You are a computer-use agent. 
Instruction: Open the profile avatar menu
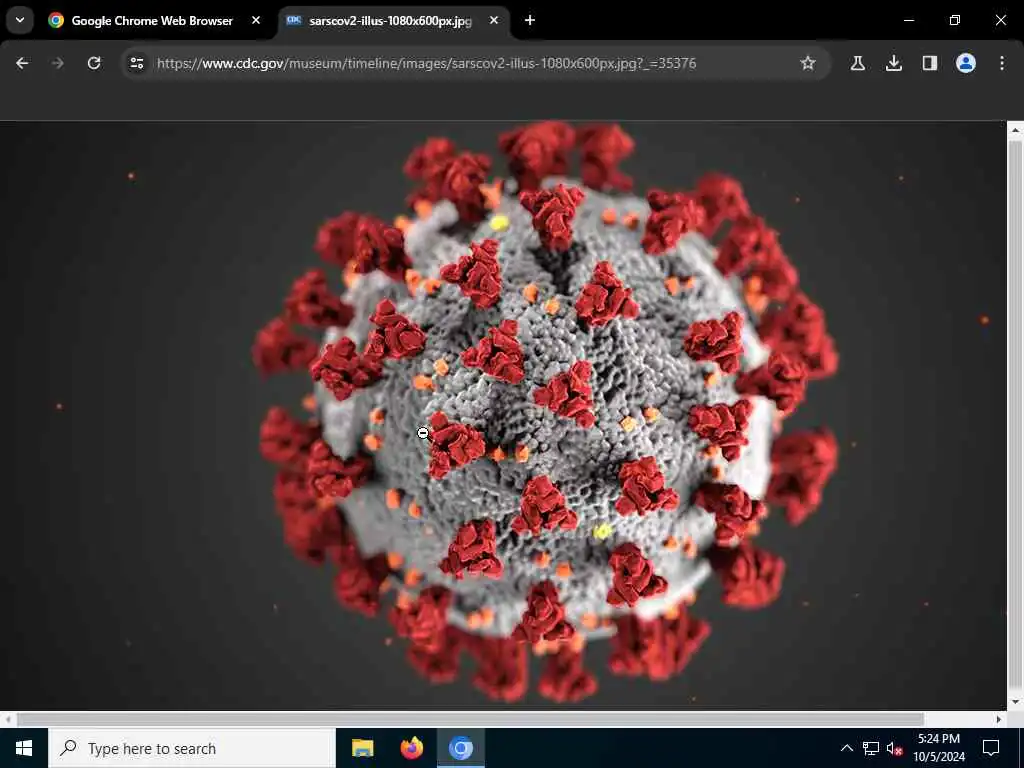tap(966, 63)
